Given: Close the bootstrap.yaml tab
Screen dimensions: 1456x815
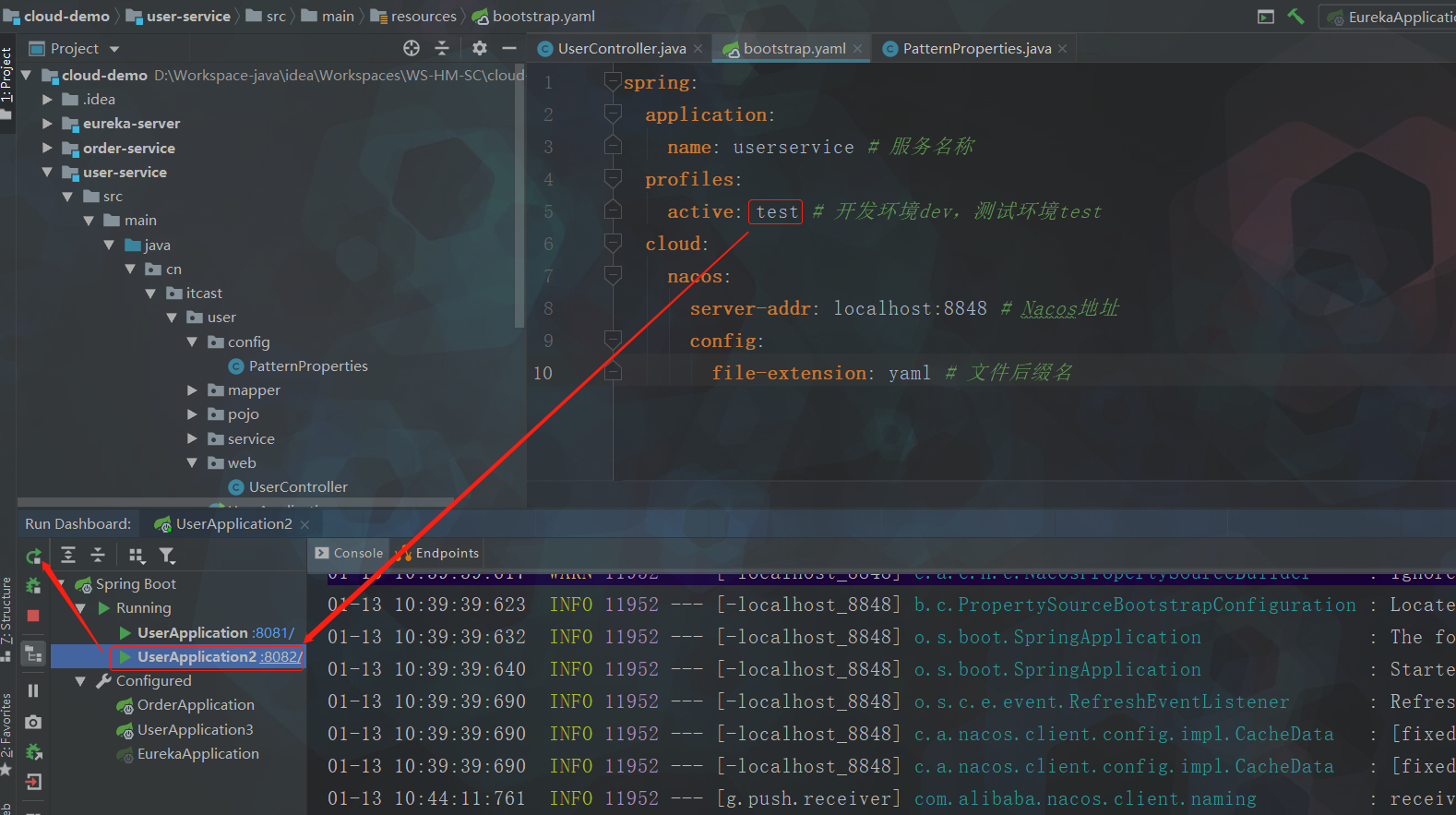Looking at the screenshot, I should click(857, 49).
